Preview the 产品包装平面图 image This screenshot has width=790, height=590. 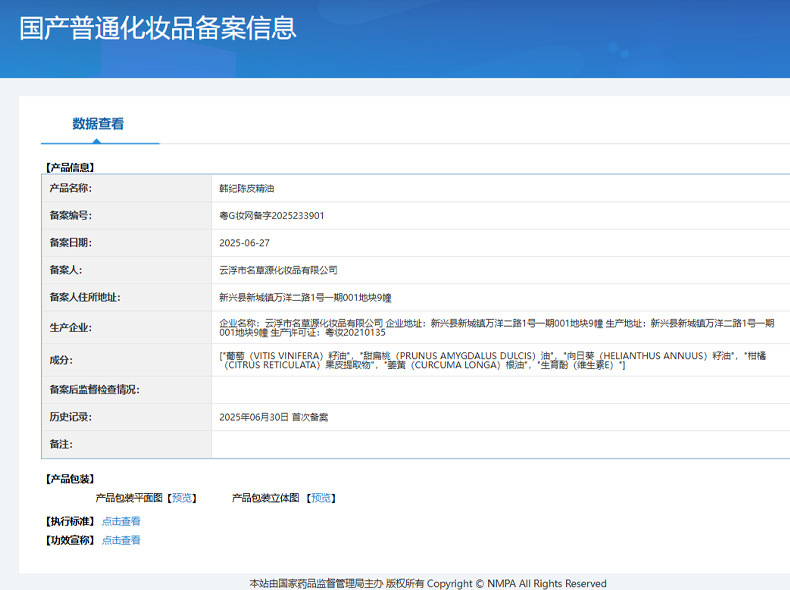click(183, 498)
